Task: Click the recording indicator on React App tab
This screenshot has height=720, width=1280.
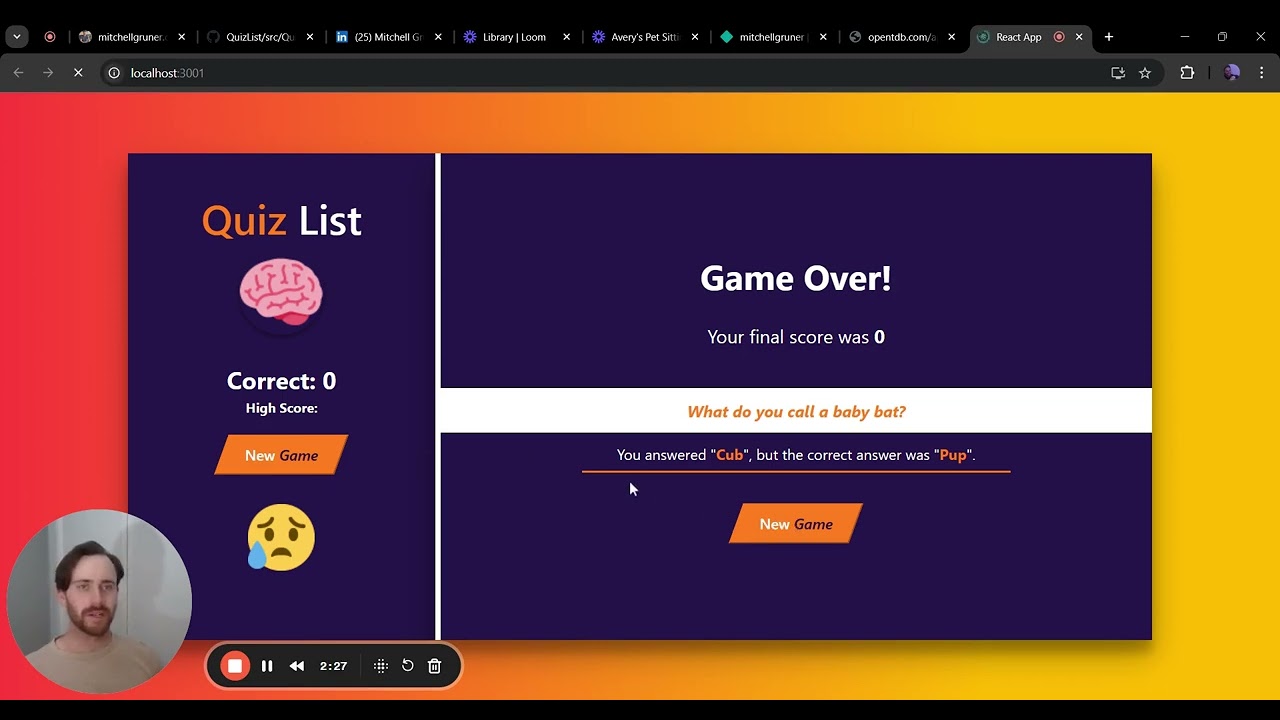Action: tap(1059, 37)
